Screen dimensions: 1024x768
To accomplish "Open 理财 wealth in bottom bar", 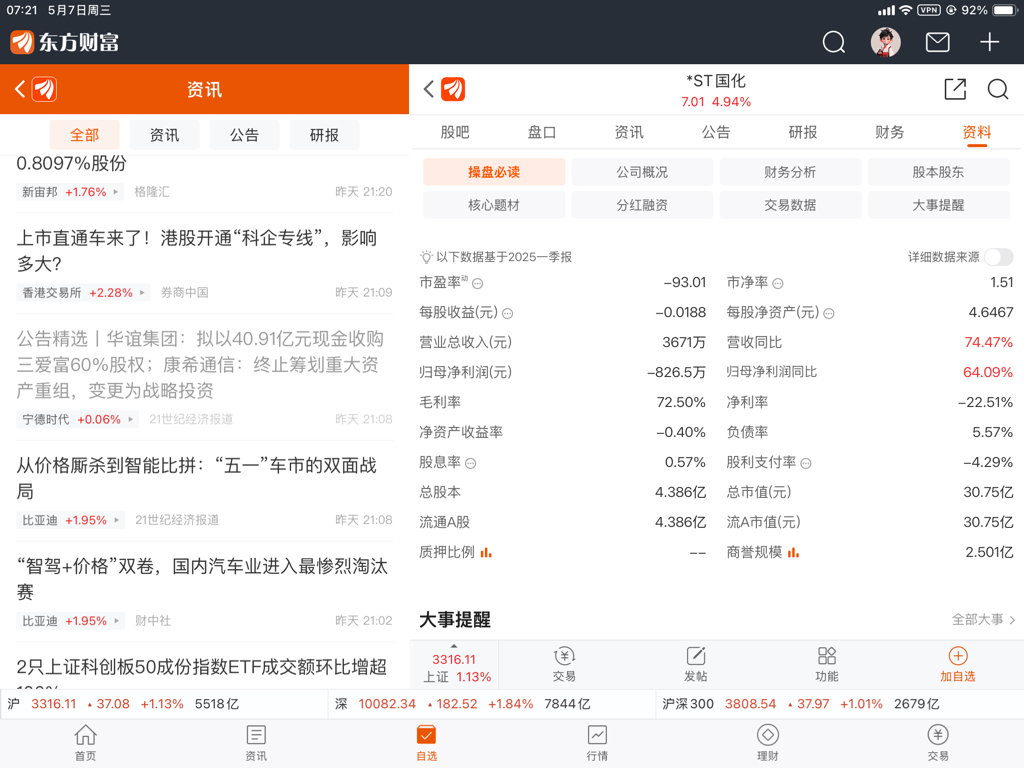I will click(767, 743).
